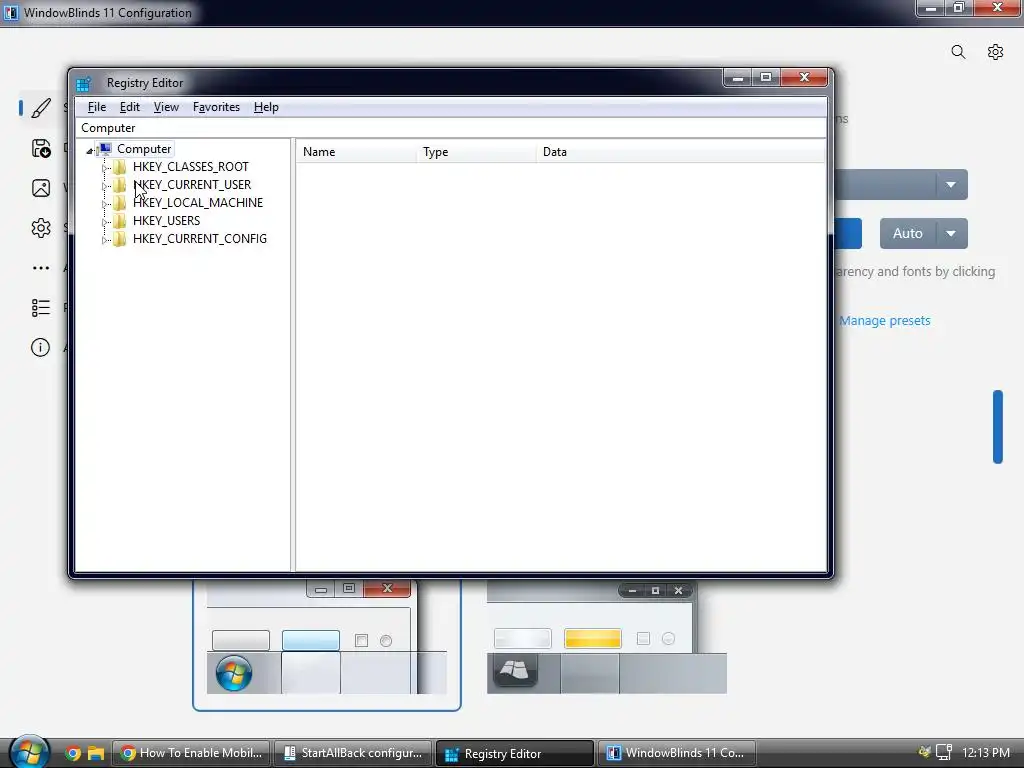This screenshot has width=1024, height=768.
Task: Click the Data column header
Action: 680,152
